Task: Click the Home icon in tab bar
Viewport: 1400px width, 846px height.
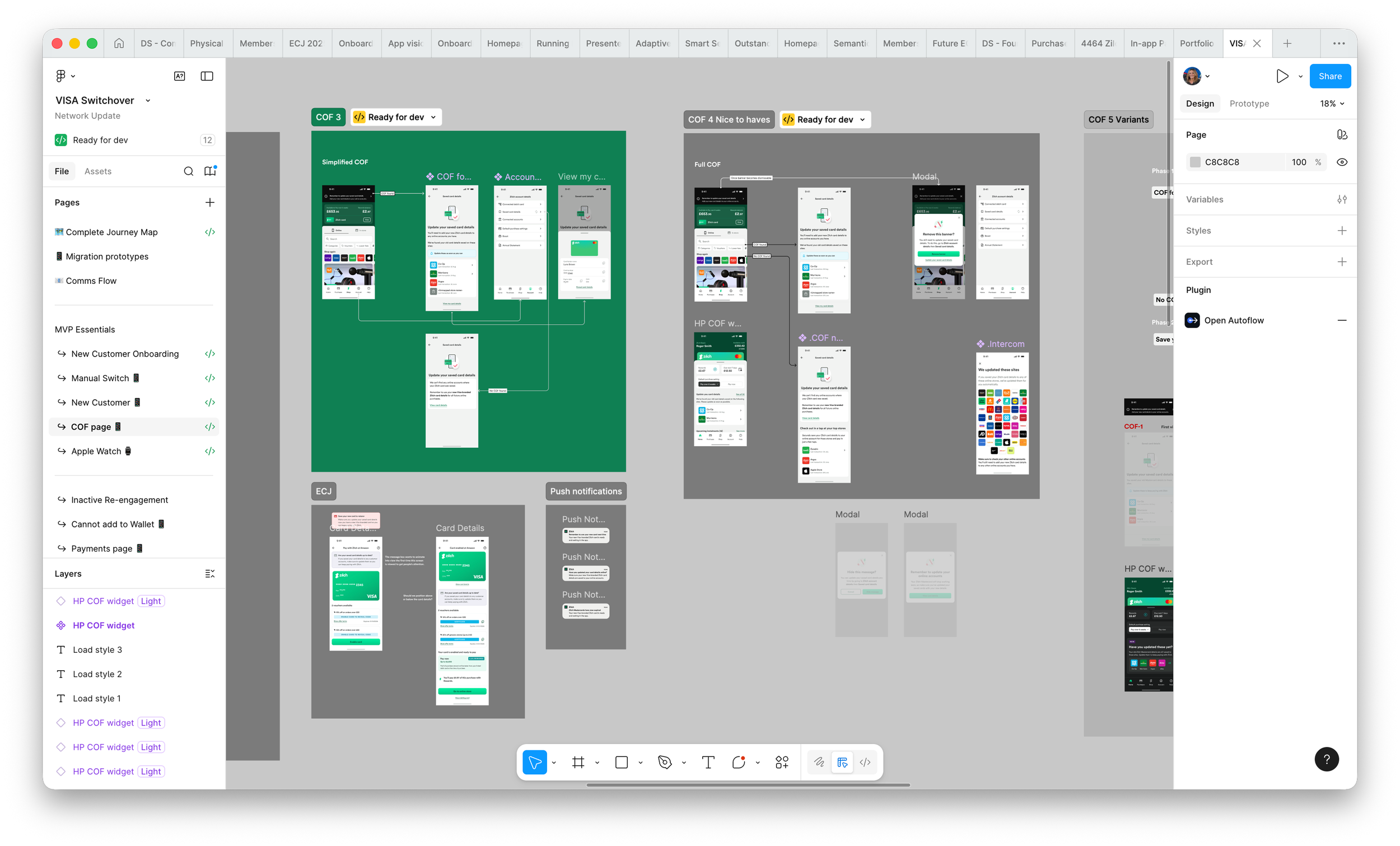Action: pos(119,43)
